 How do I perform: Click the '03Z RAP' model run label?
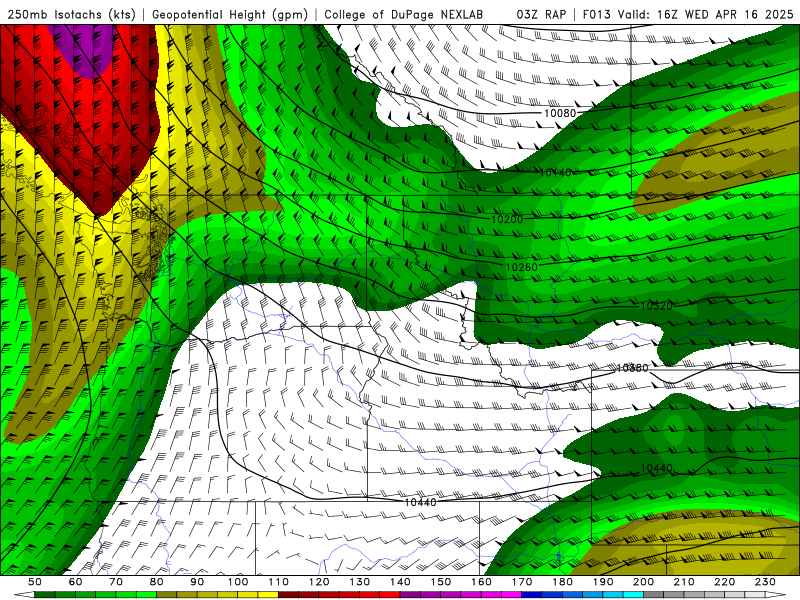pyautogui.click(x=541, y=14)
